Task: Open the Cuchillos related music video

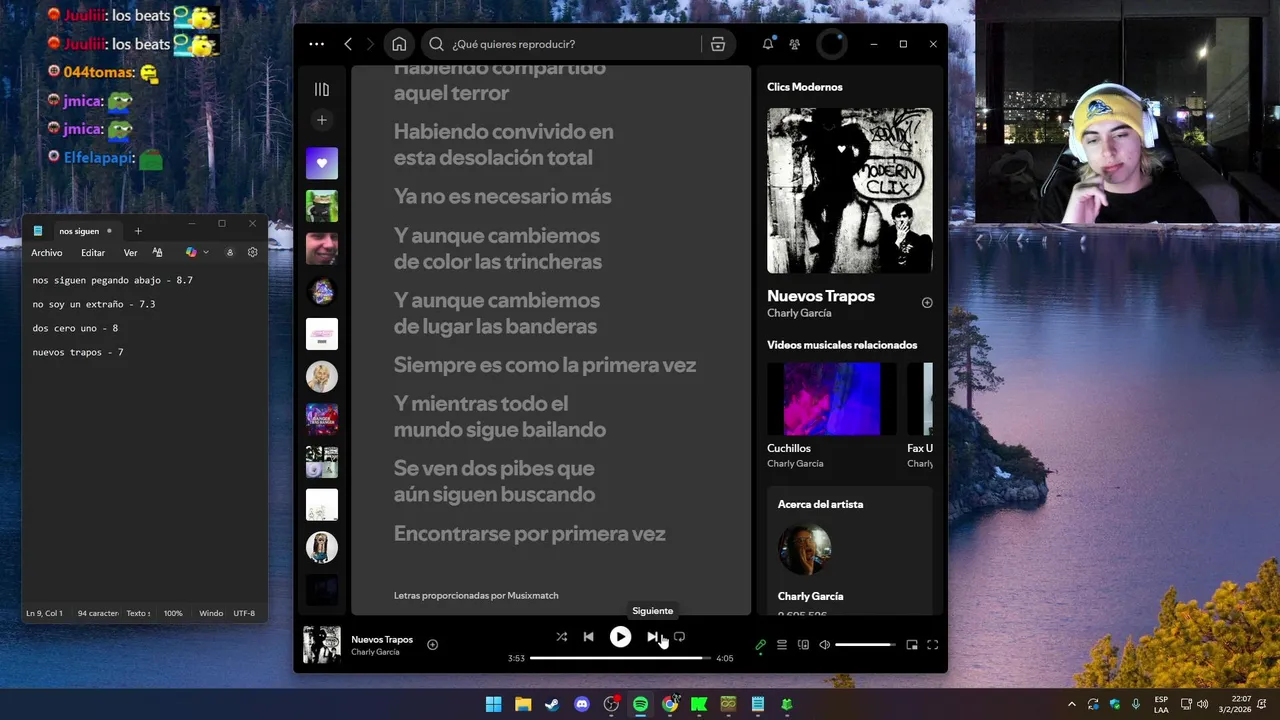Action: [832, 399]
